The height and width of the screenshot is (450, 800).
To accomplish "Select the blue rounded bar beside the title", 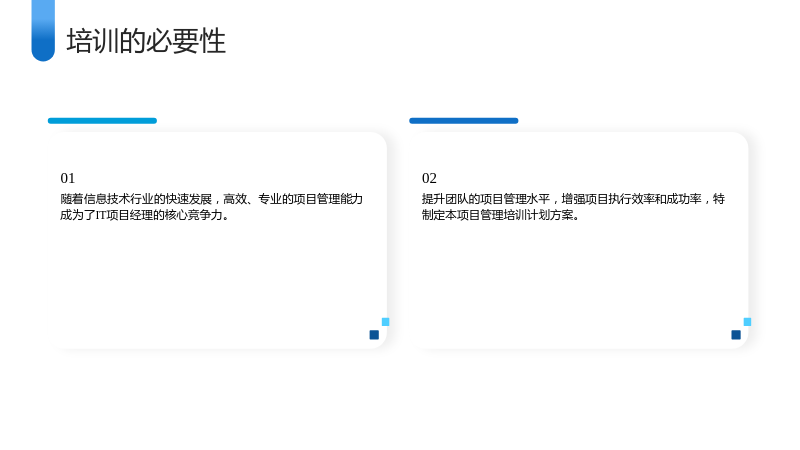I will click(x=43, y=31).
